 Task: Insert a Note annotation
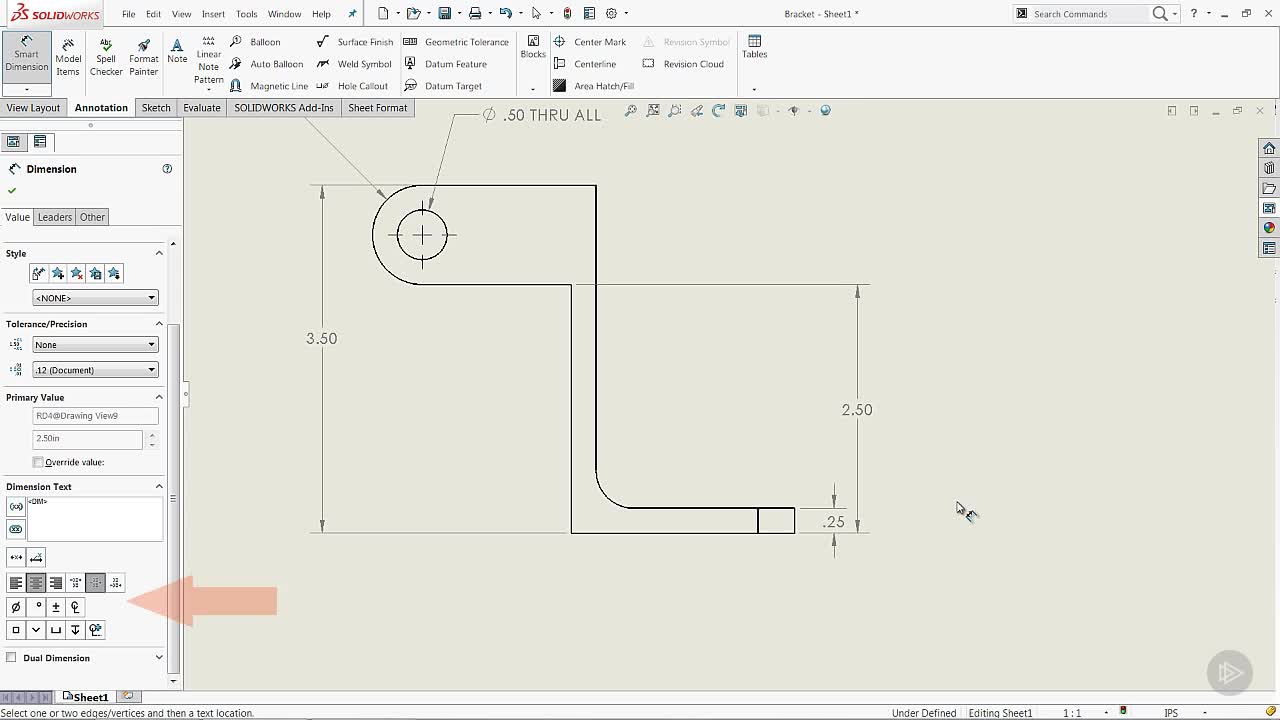point(177,51)
